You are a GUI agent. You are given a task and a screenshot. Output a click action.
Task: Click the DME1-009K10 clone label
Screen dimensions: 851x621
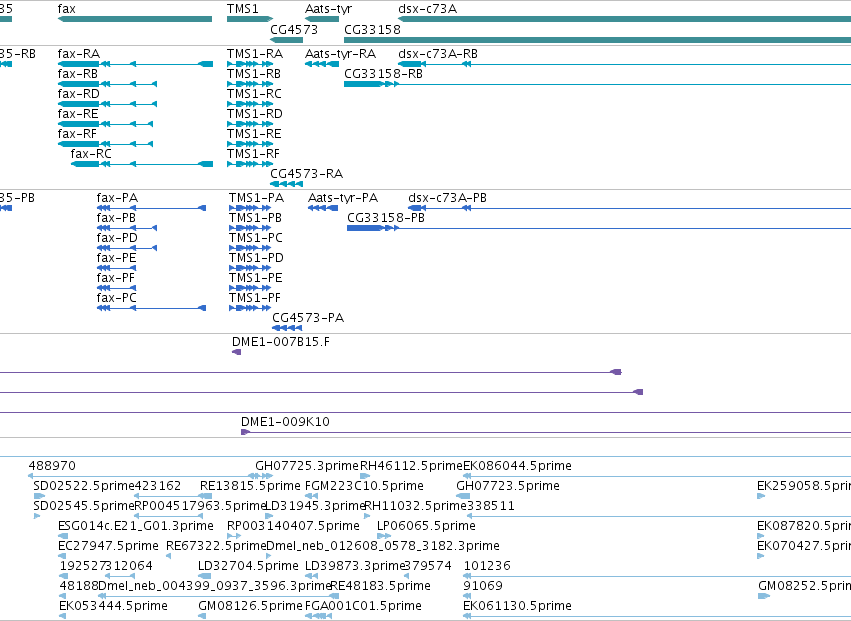(x=285, y=422)
